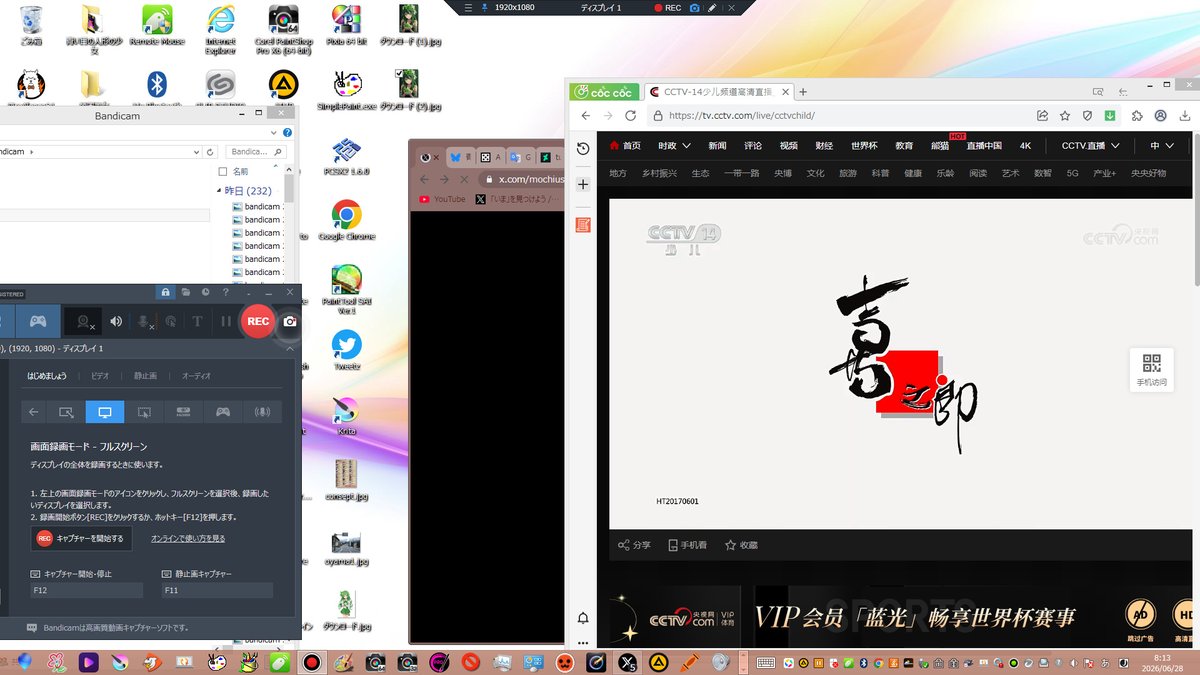The height and width of the screenshot is (675, 1200).
Task: Open the 世界杯 menu item on CCTV
Action: pyautogui.click(x=864, y=146)
